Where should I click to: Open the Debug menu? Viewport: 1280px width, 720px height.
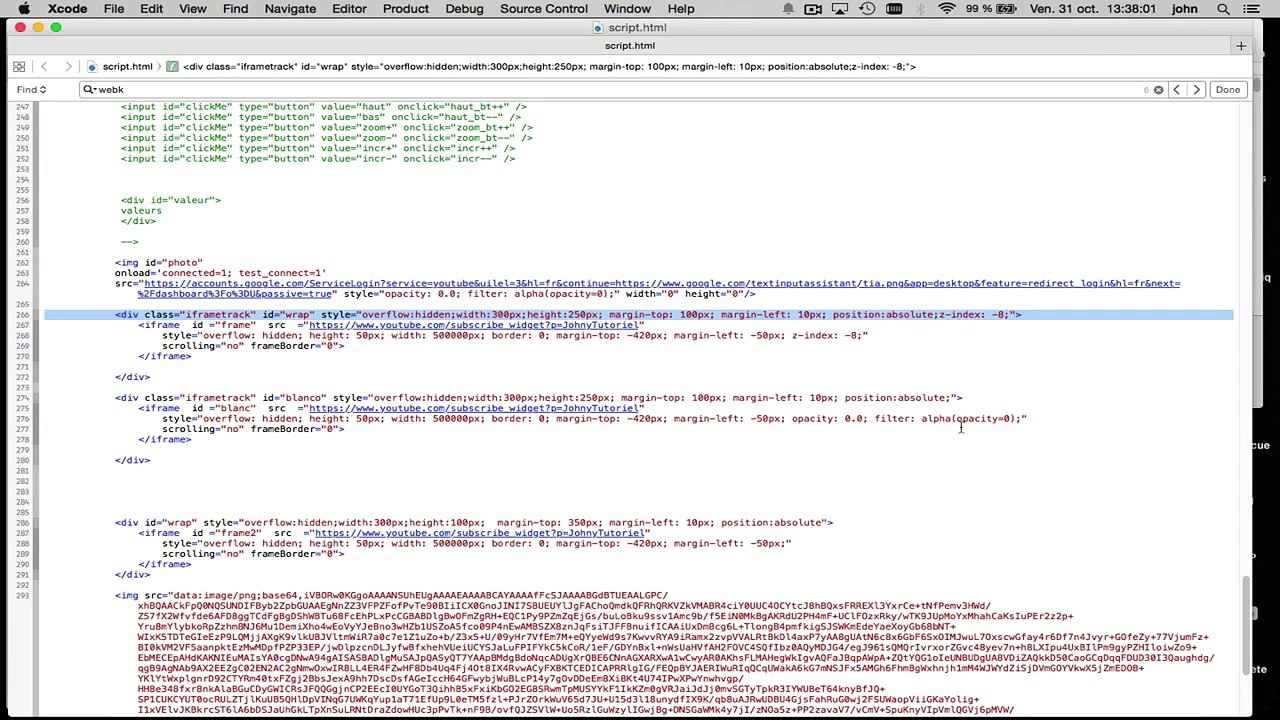pyautogui.click(x=464, y=9)
